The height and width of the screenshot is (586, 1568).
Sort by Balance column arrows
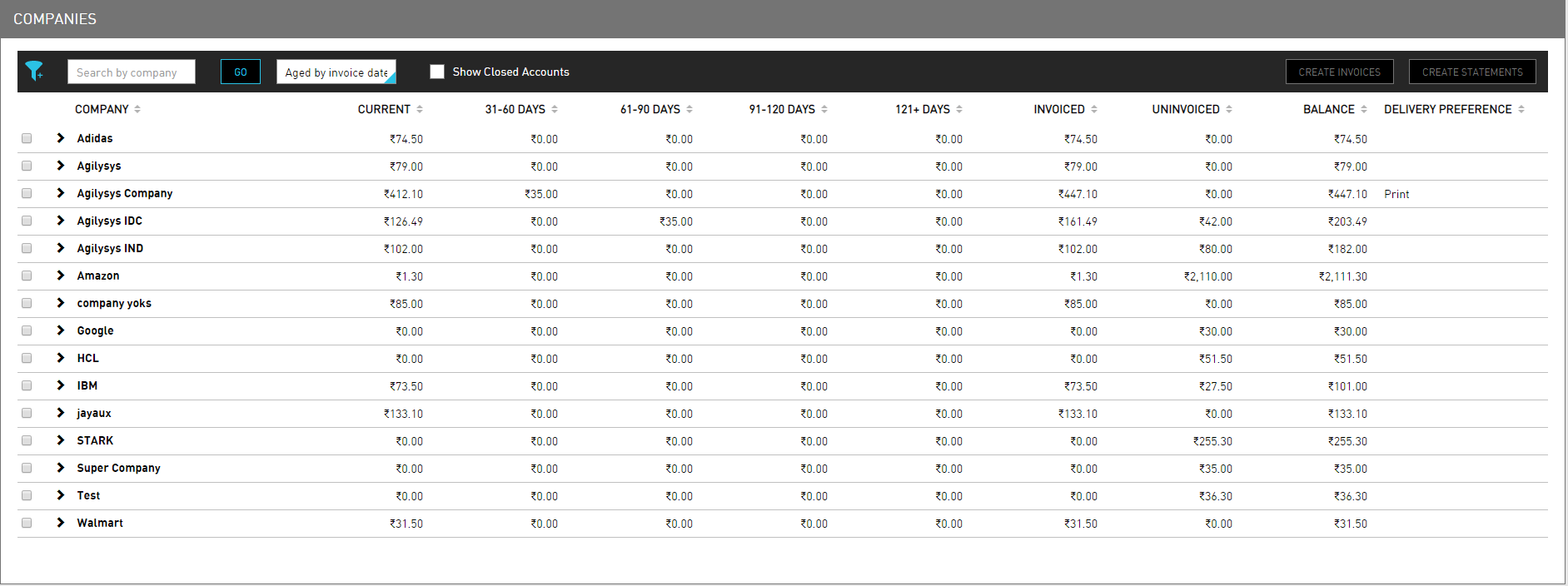(1364, 109)
